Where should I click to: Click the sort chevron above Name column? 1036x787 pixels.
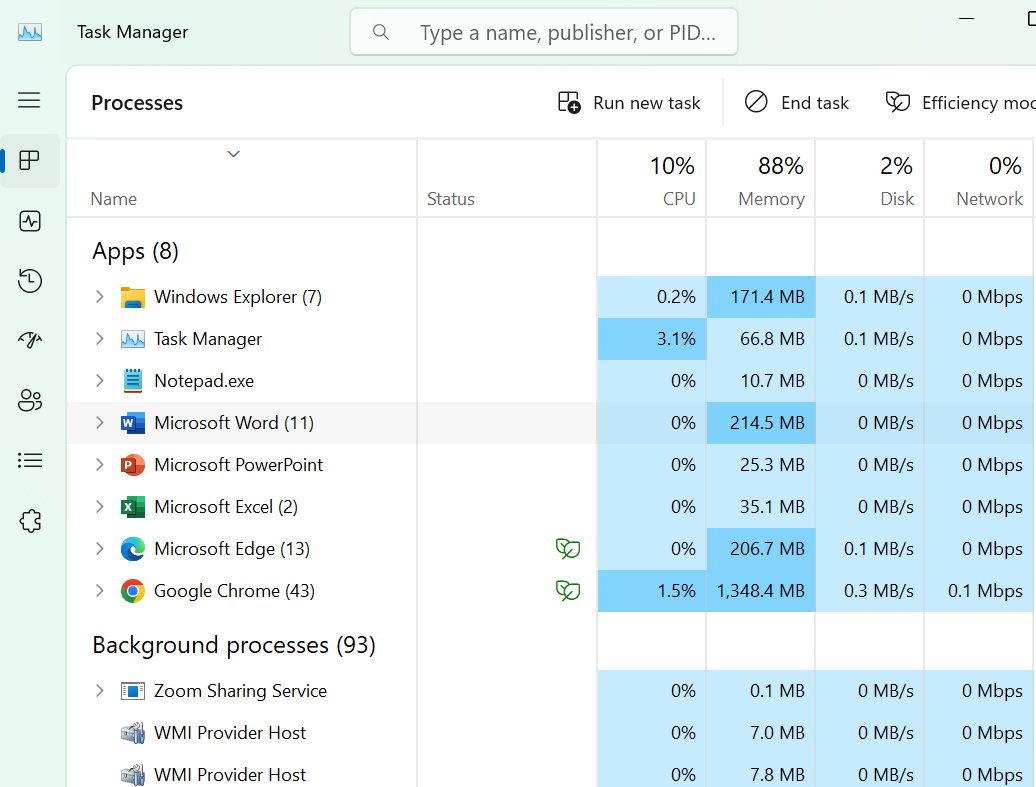[x=233, y=154]
